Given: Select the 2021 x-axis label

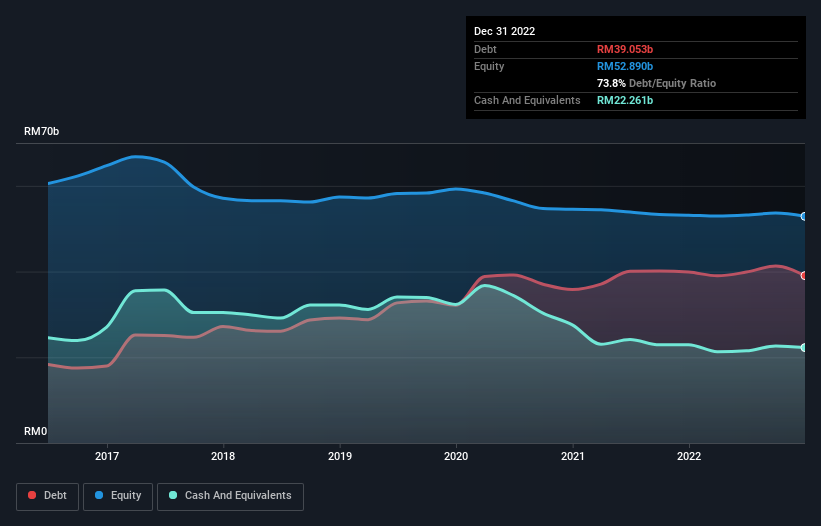Looking at the screenshot, I should tap(573, 456).
